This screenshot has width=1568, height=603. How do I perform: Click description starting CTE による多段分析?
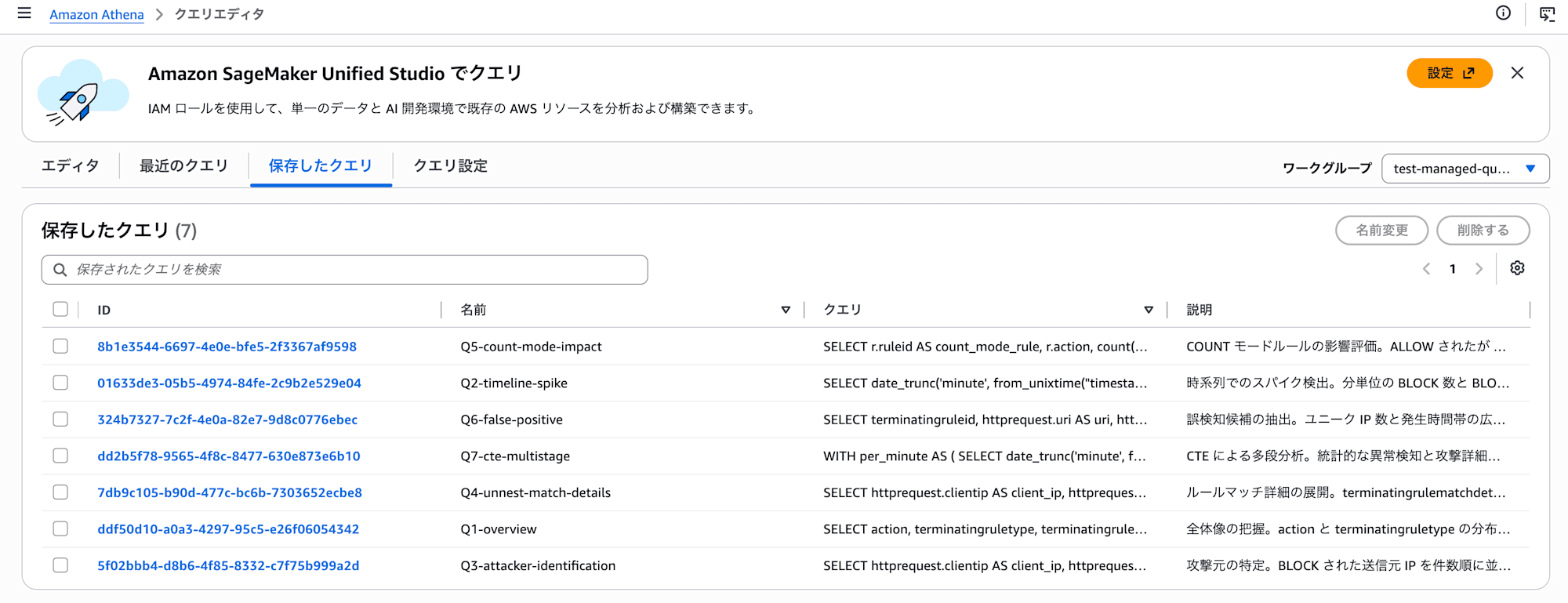pos(1344,456)
